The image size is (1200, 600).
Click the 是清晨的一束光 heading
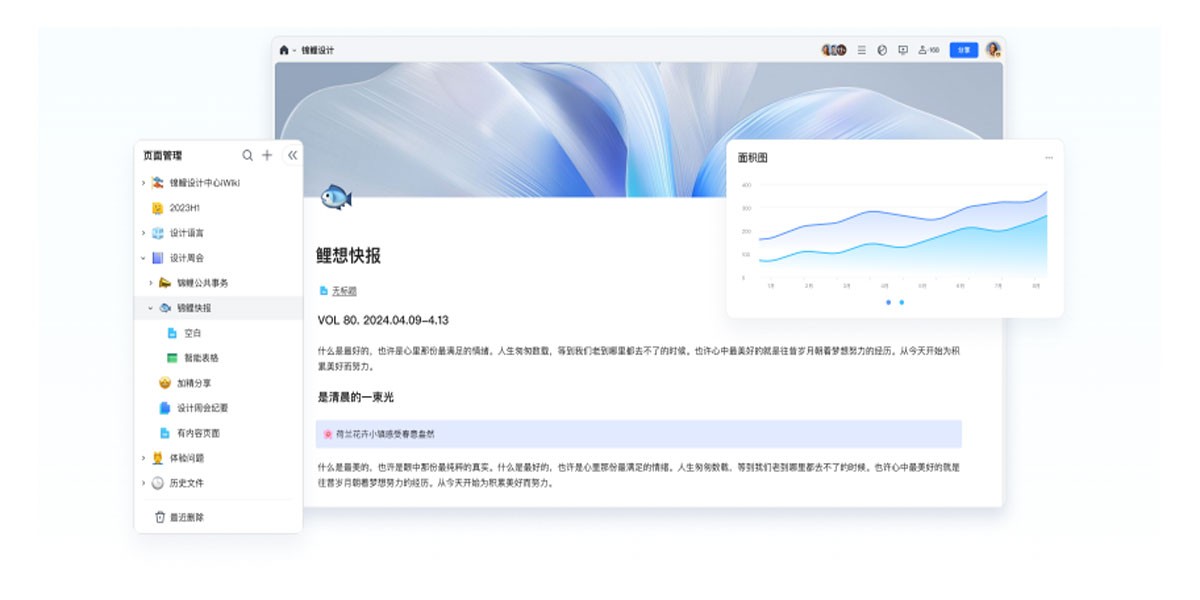(x=356, y=397)
